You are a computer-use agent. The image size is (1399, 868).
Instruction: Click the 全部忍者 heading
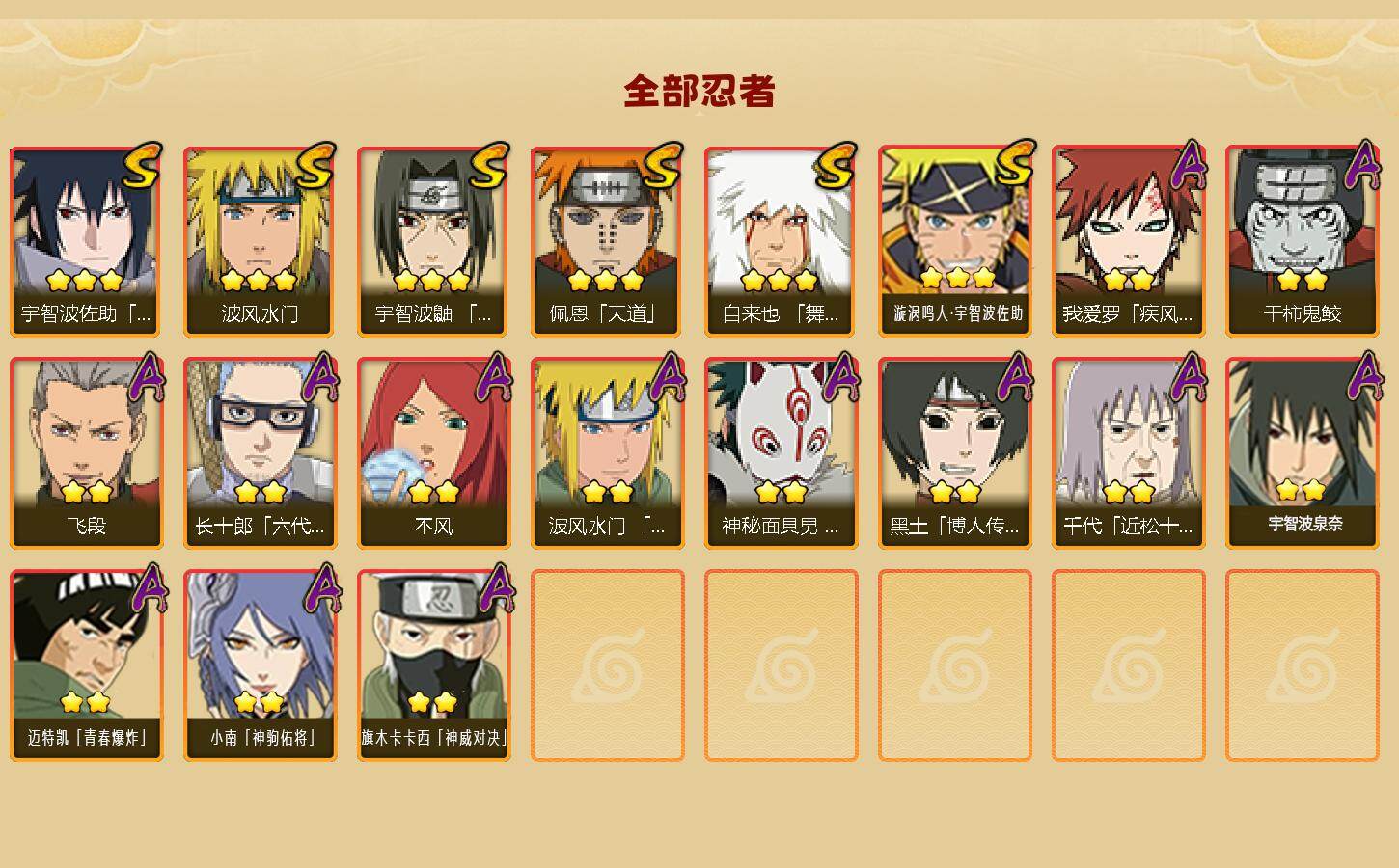coord(699,91)
